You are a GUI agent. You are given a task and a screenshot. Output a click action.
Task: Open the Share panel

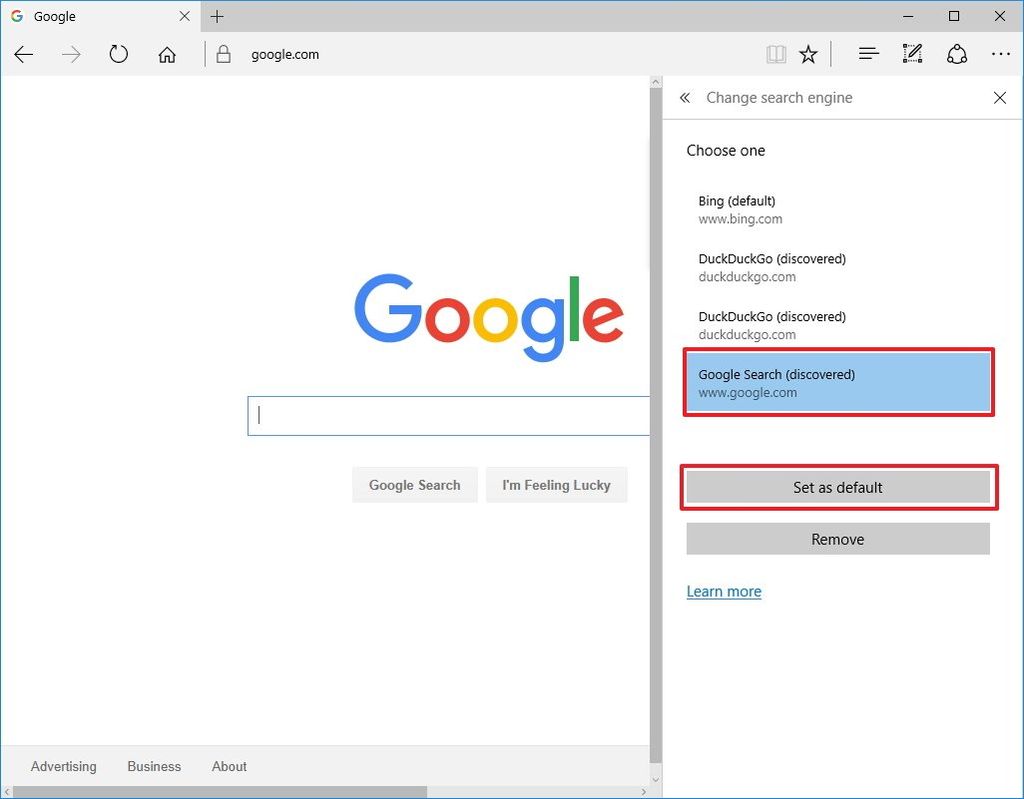click(x=957, y=54)
